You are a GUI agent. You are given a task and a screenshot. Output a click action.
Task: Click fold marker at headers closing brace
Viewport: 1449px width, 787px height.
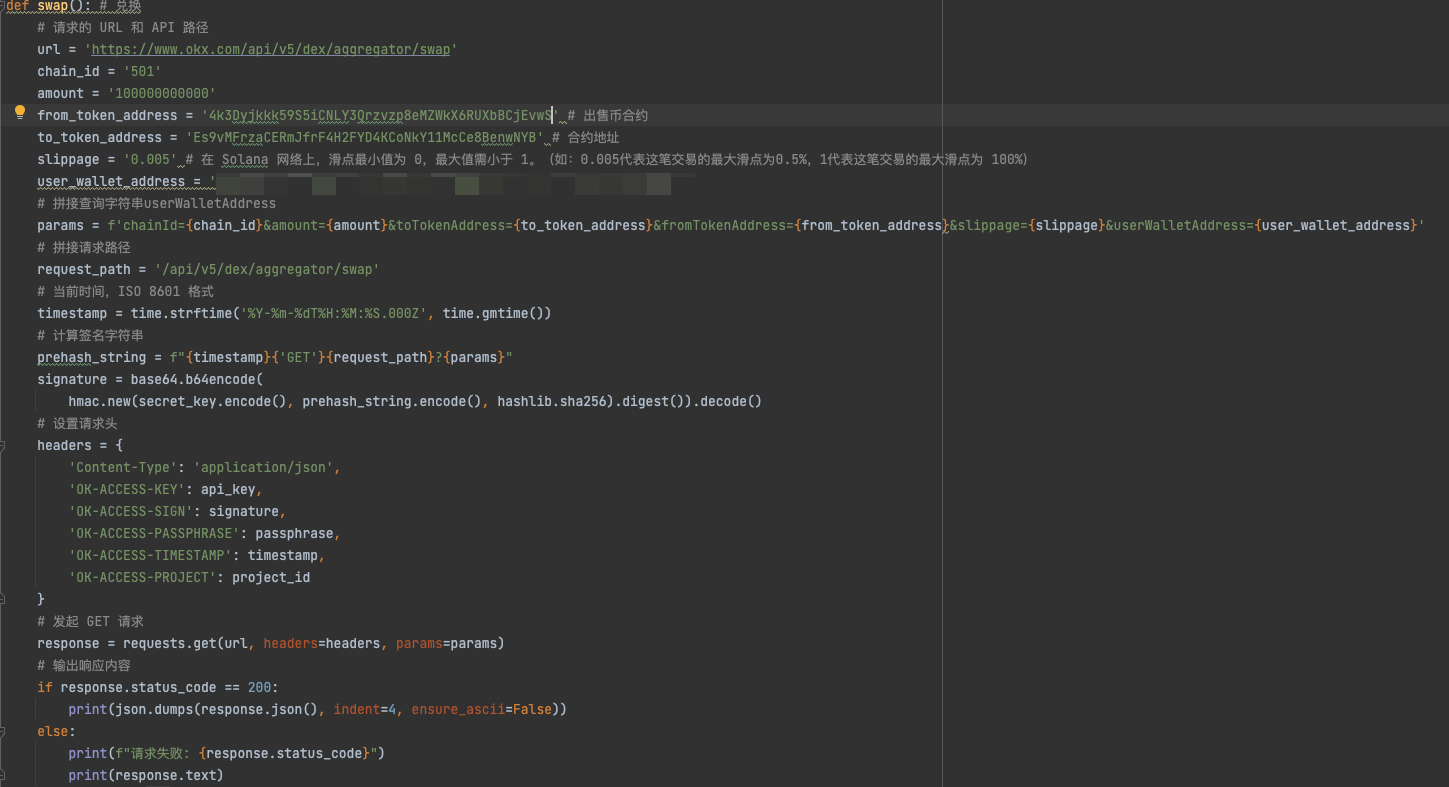click(3, 599)
